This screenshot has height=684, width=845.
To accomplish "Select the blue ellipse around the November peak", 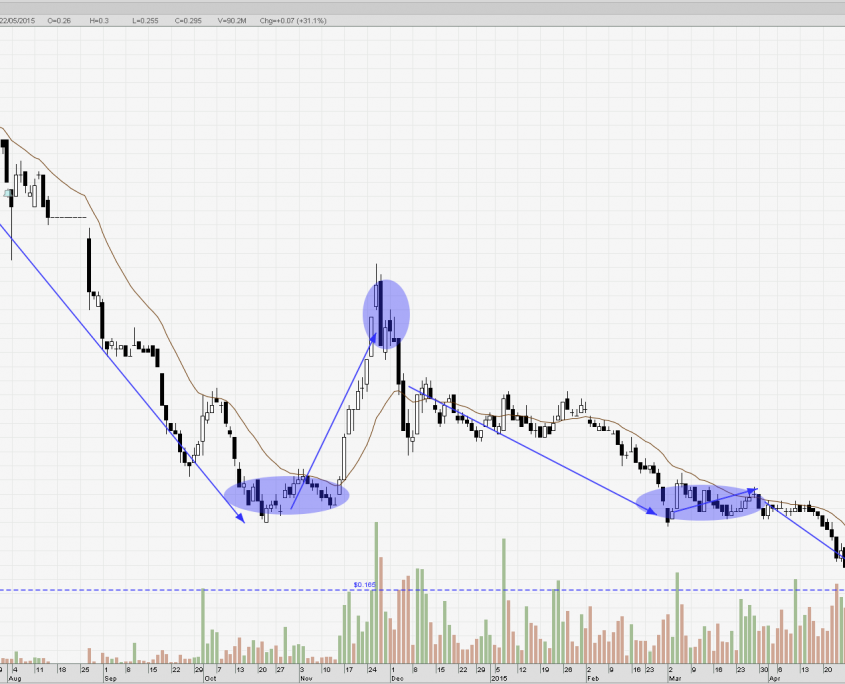I will point(386,312).
